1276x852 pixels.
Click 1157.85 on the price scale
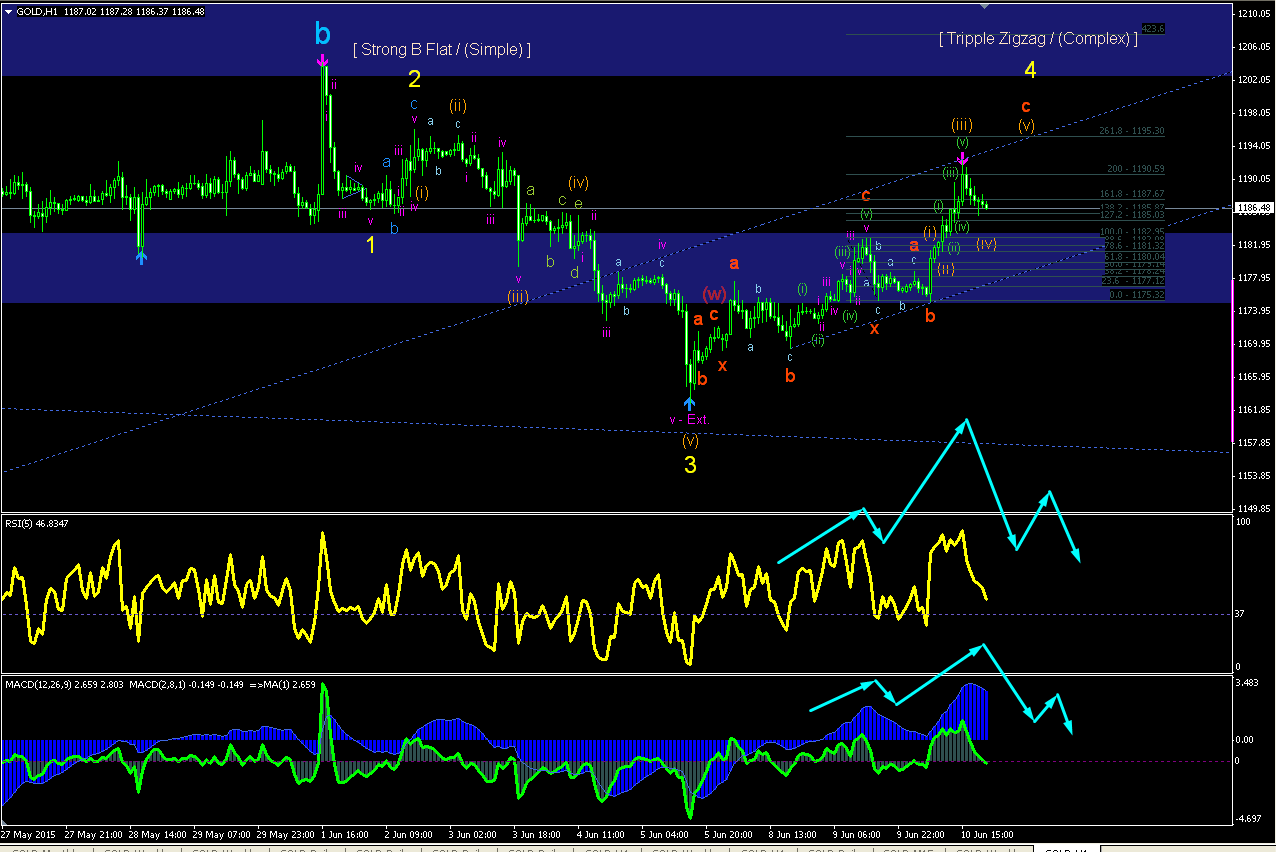point(1256,443)
